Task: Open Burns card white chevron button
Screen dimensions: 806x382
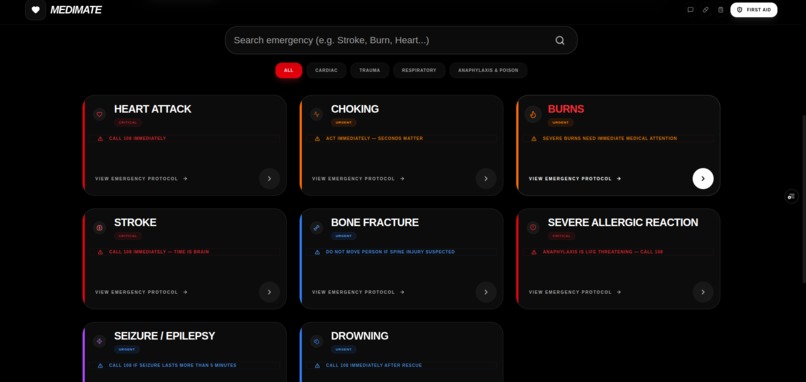Action: tap(703, 178)
